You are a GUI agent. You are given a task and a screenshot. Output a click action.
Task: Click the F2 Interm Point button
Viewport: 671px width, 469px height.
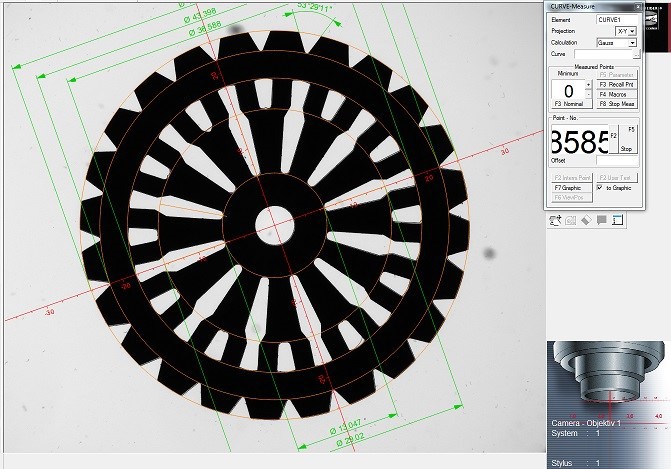572,178
